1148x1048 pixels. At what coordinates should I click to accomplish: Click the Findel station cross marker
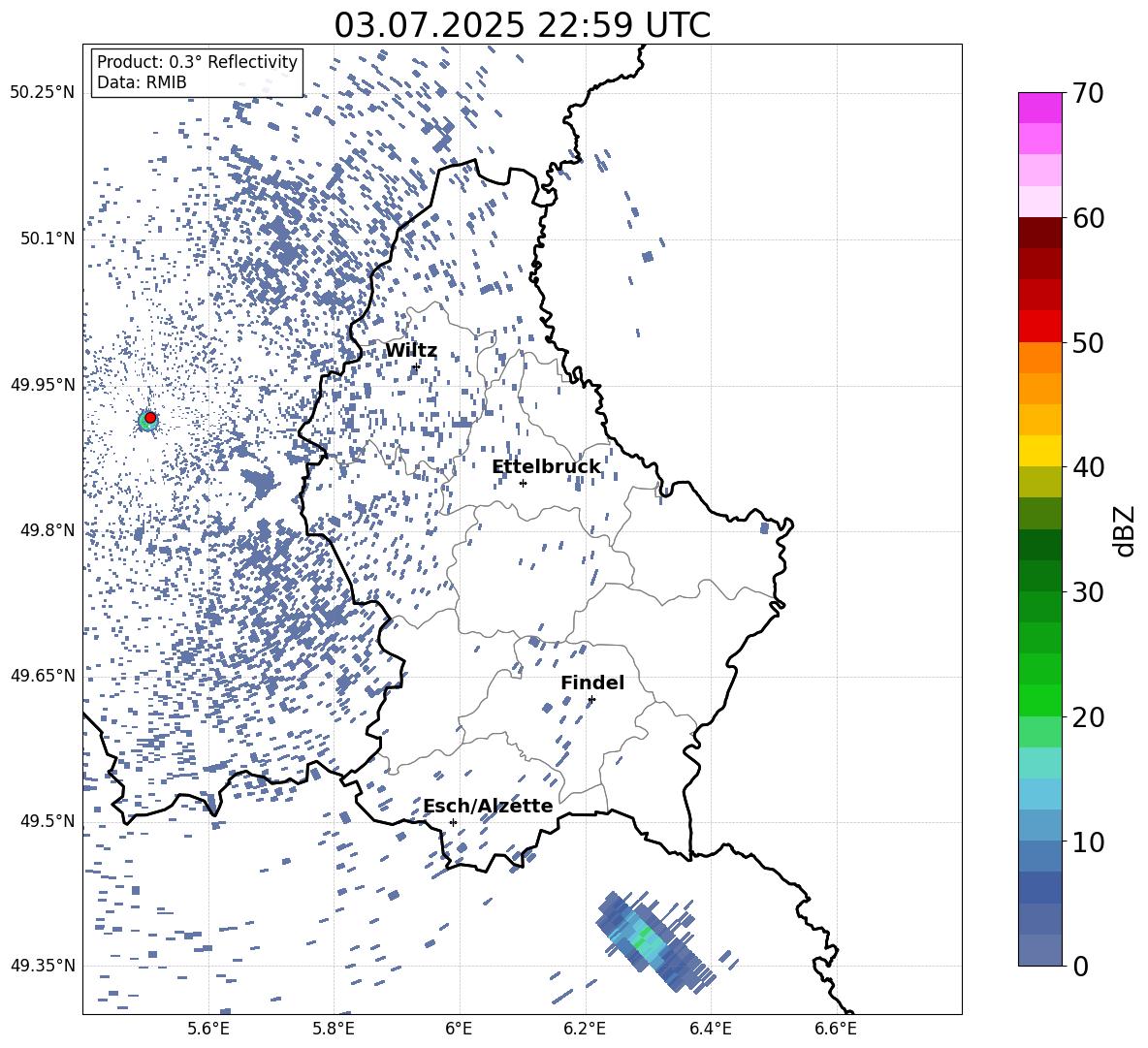click(x=591, y=700)
